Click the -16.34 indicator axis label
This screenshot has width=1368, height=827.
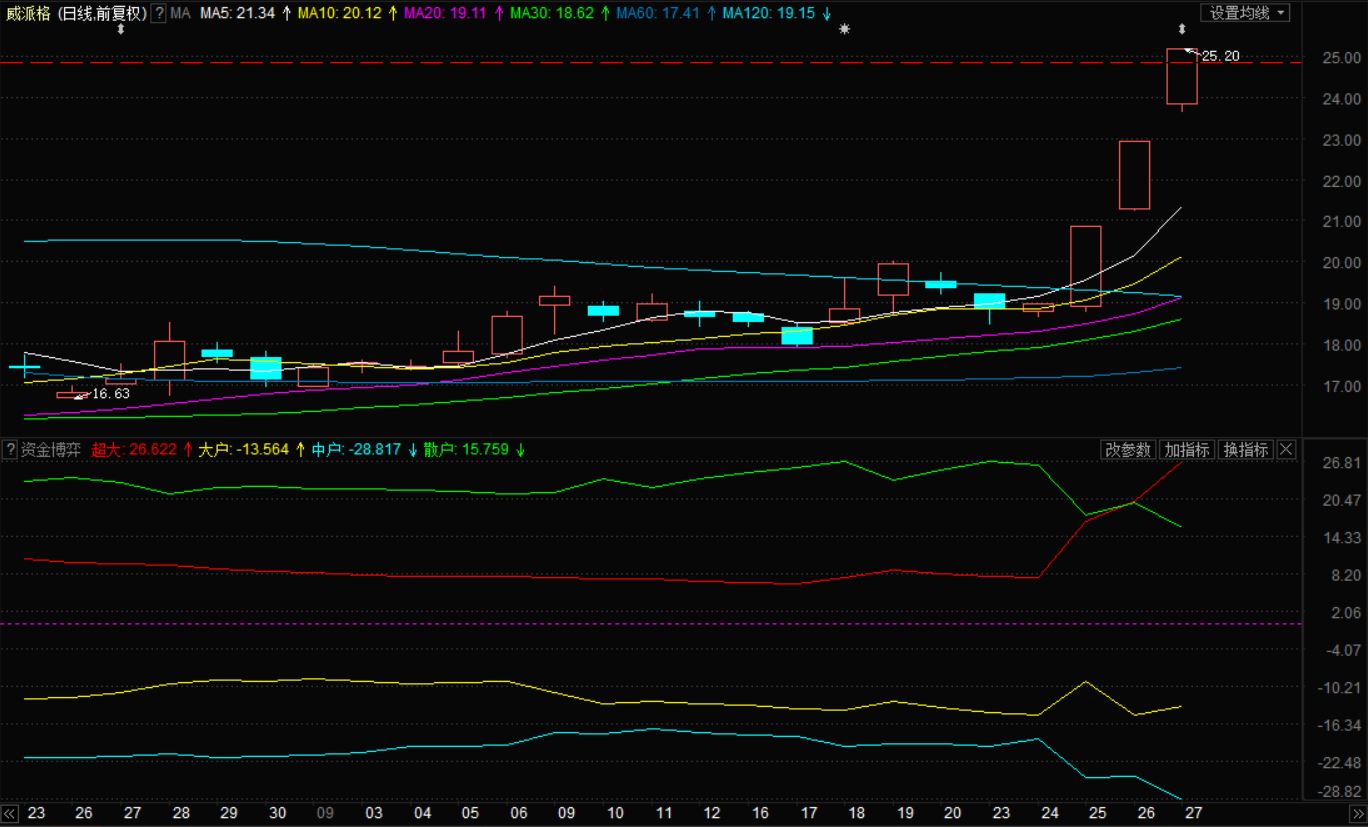(1339, 725)
